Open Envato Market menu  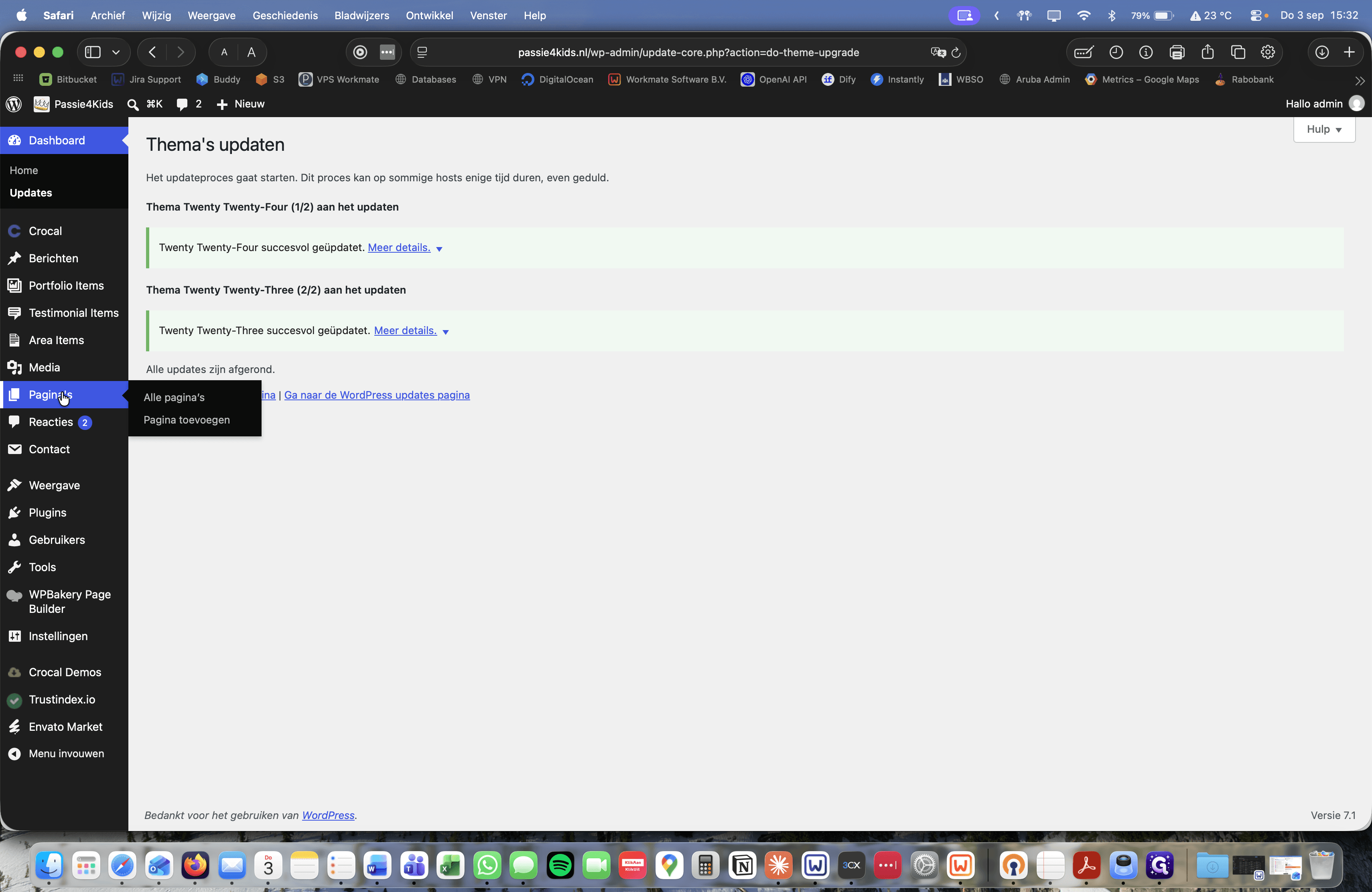pos(64,727)
